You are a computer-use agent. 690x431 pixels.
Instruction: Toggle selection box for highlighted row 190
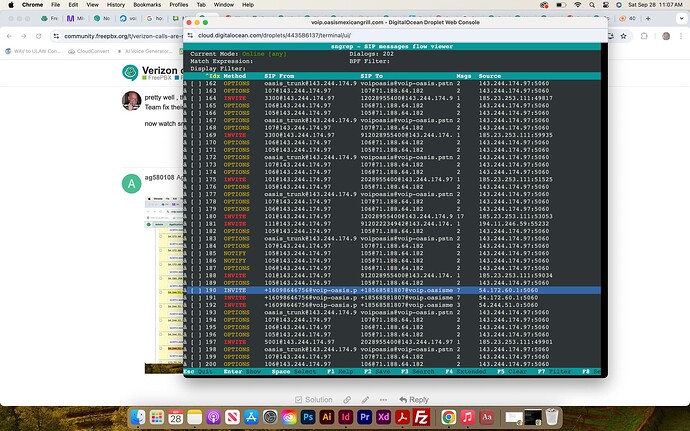tap(196, 291)
